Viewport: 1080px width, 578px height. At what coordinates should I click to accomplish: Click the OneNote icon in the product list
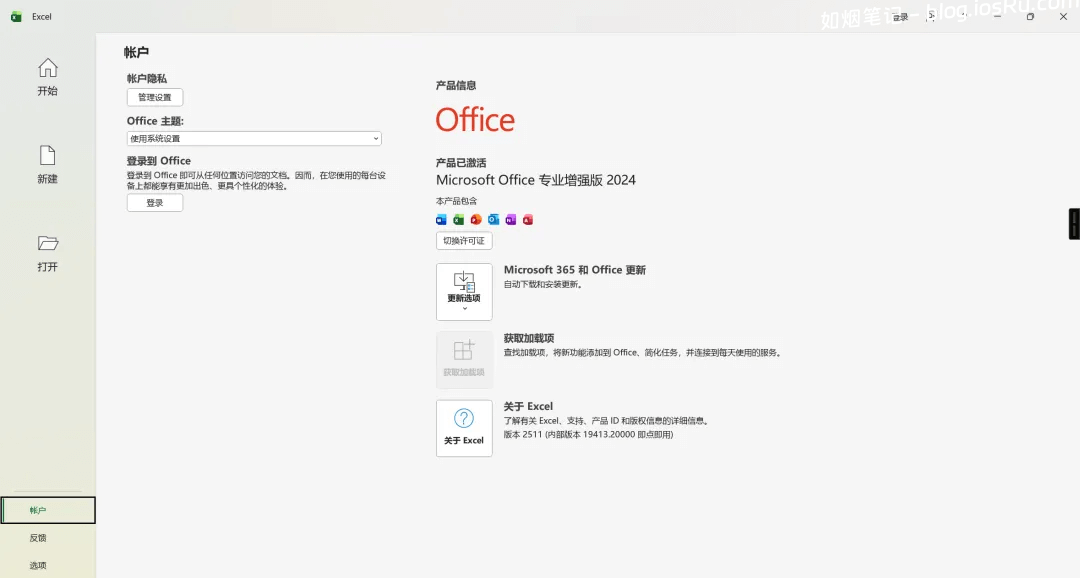click(x=511, y=220)
